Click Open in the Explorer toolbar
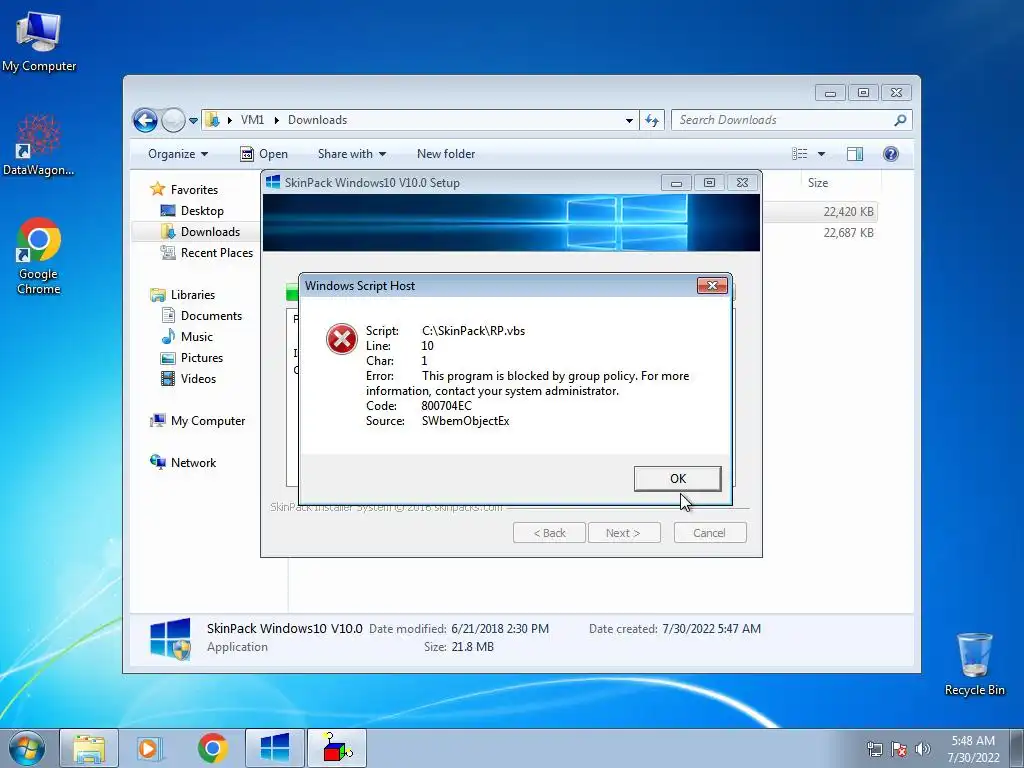The width and height of the screenshot is (1024, 768). tap(264, 154)
